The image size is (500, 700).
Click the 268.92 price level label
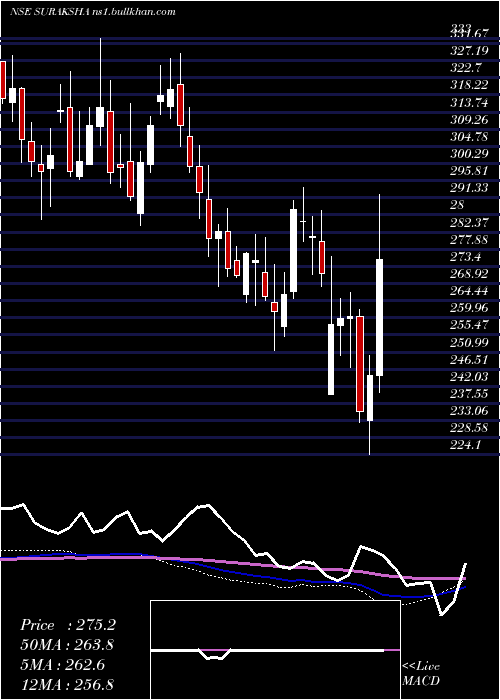(471, 274)
